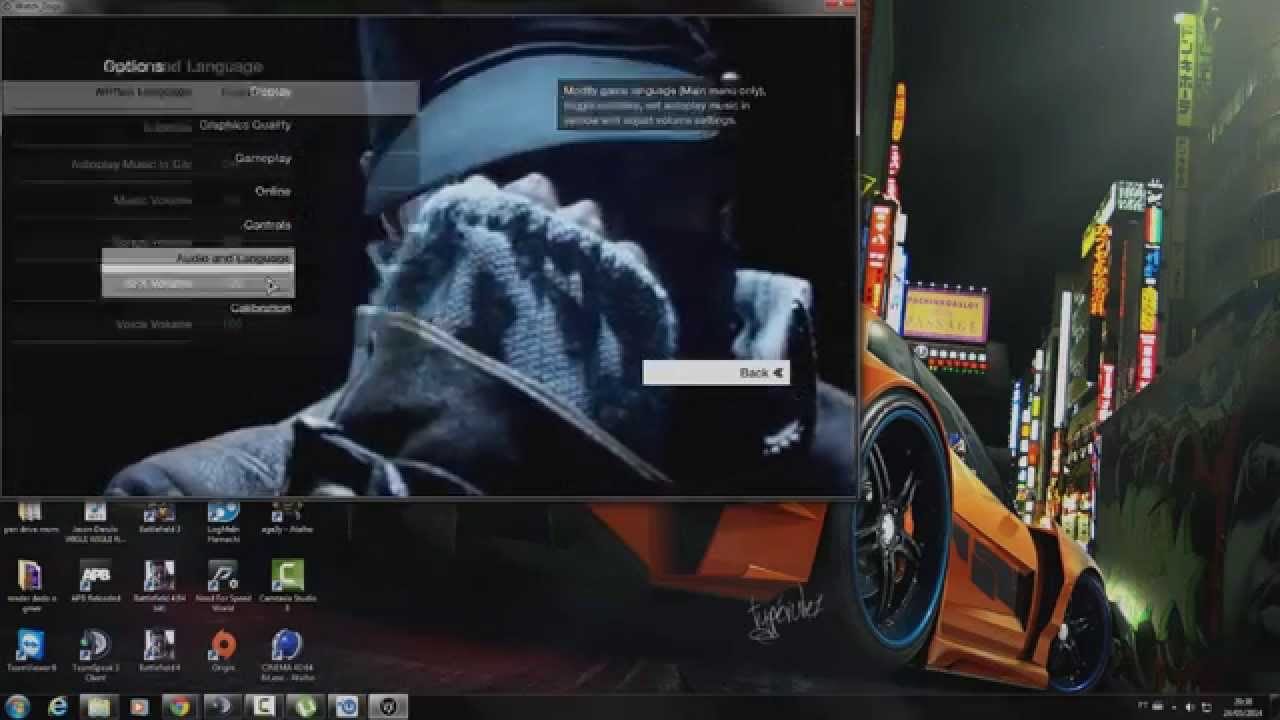Click the green taskbar icon next to Camtasia
Viewport: 1280px width, 720px height.
tap(305, 707)
